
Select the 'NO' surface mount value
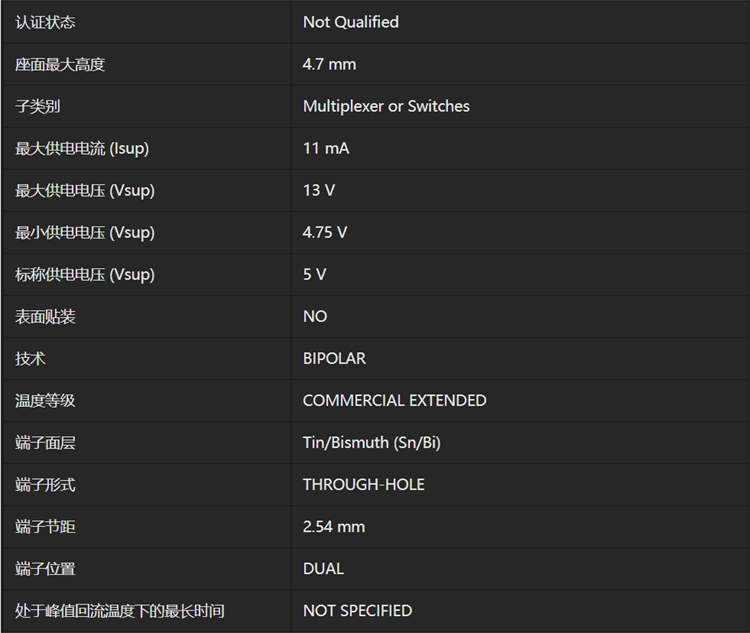315,316
